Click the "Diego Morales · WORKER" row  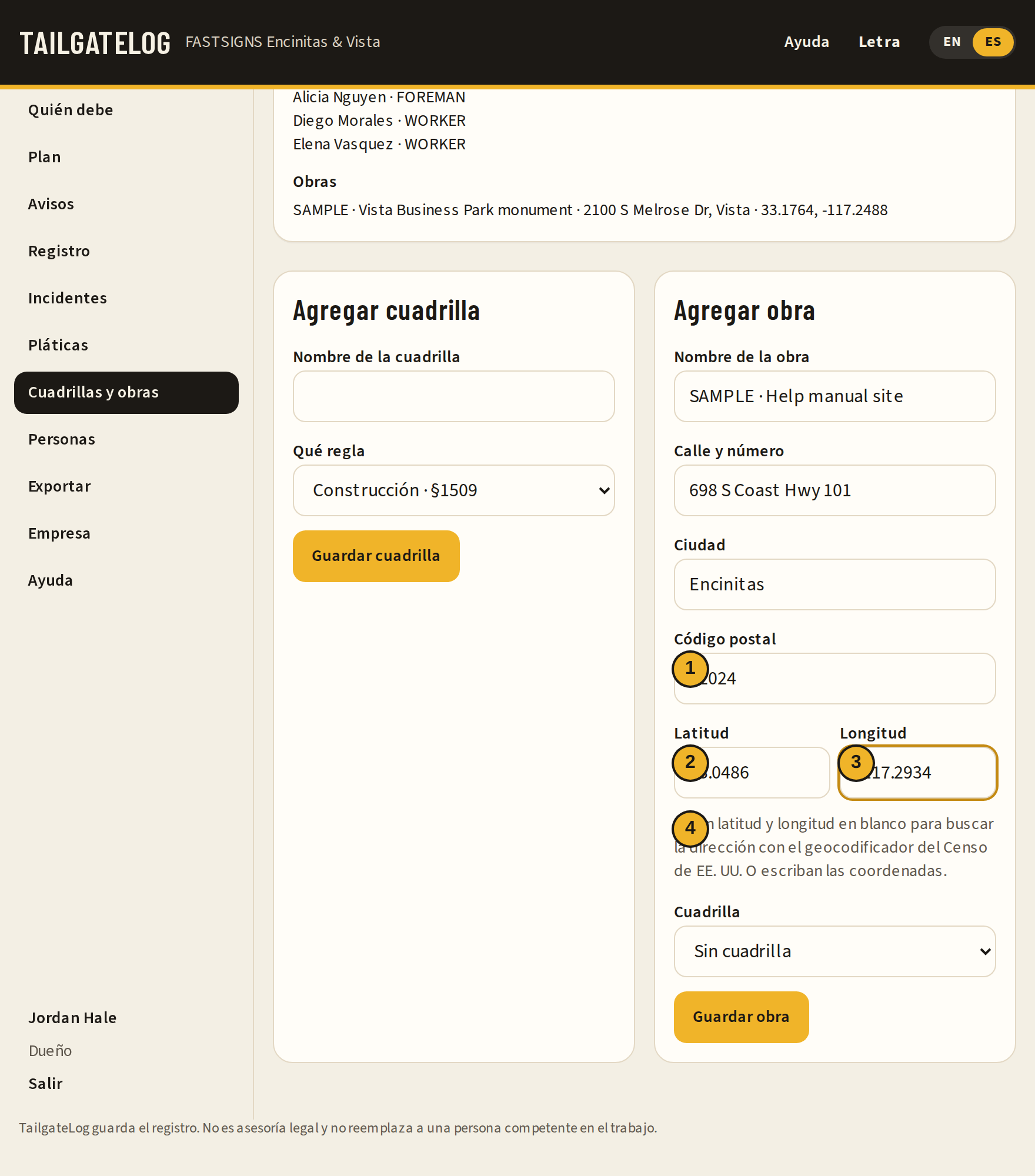pos(379,121)
